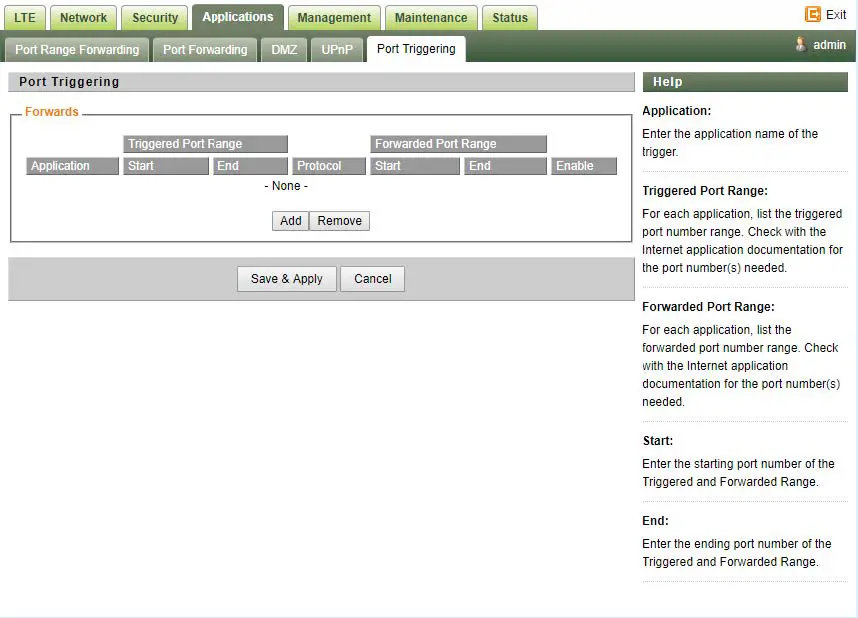Click the Application column header

72,166
